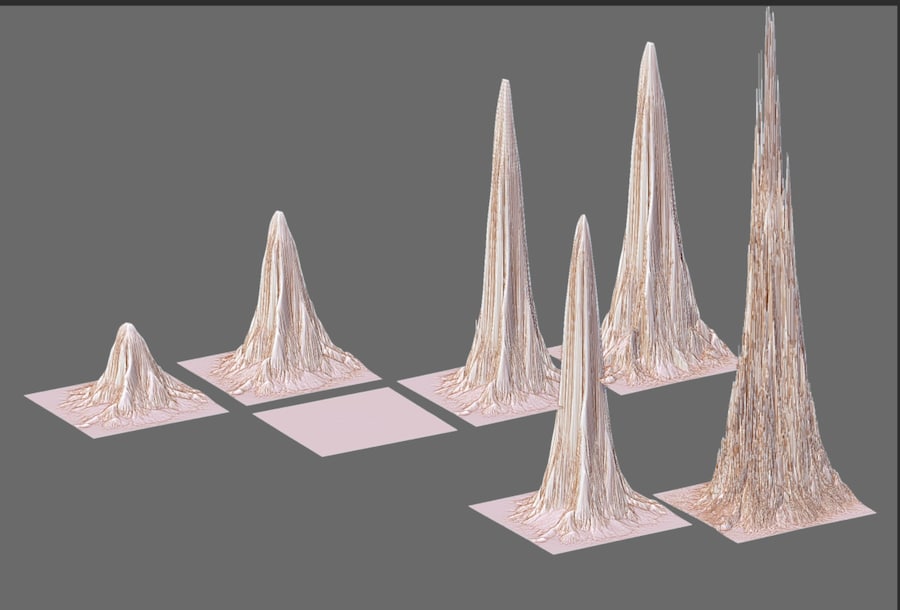Select the front-center smooth peak's tip
The width and height of the screenshot is (900, 610).
tap(581, 222)
